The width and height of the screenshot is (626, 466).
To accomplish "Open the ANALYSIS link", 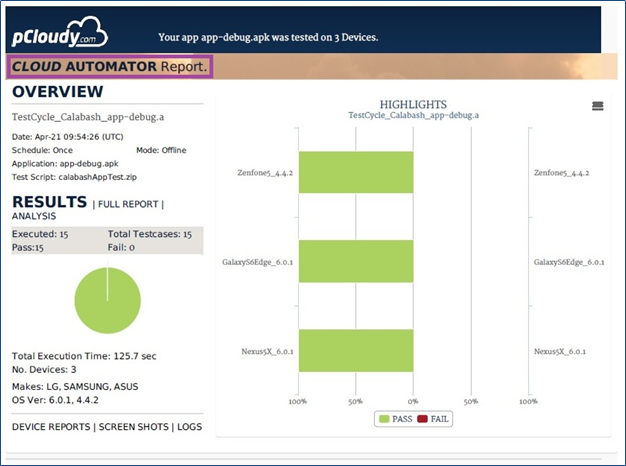I will point(34,216).
